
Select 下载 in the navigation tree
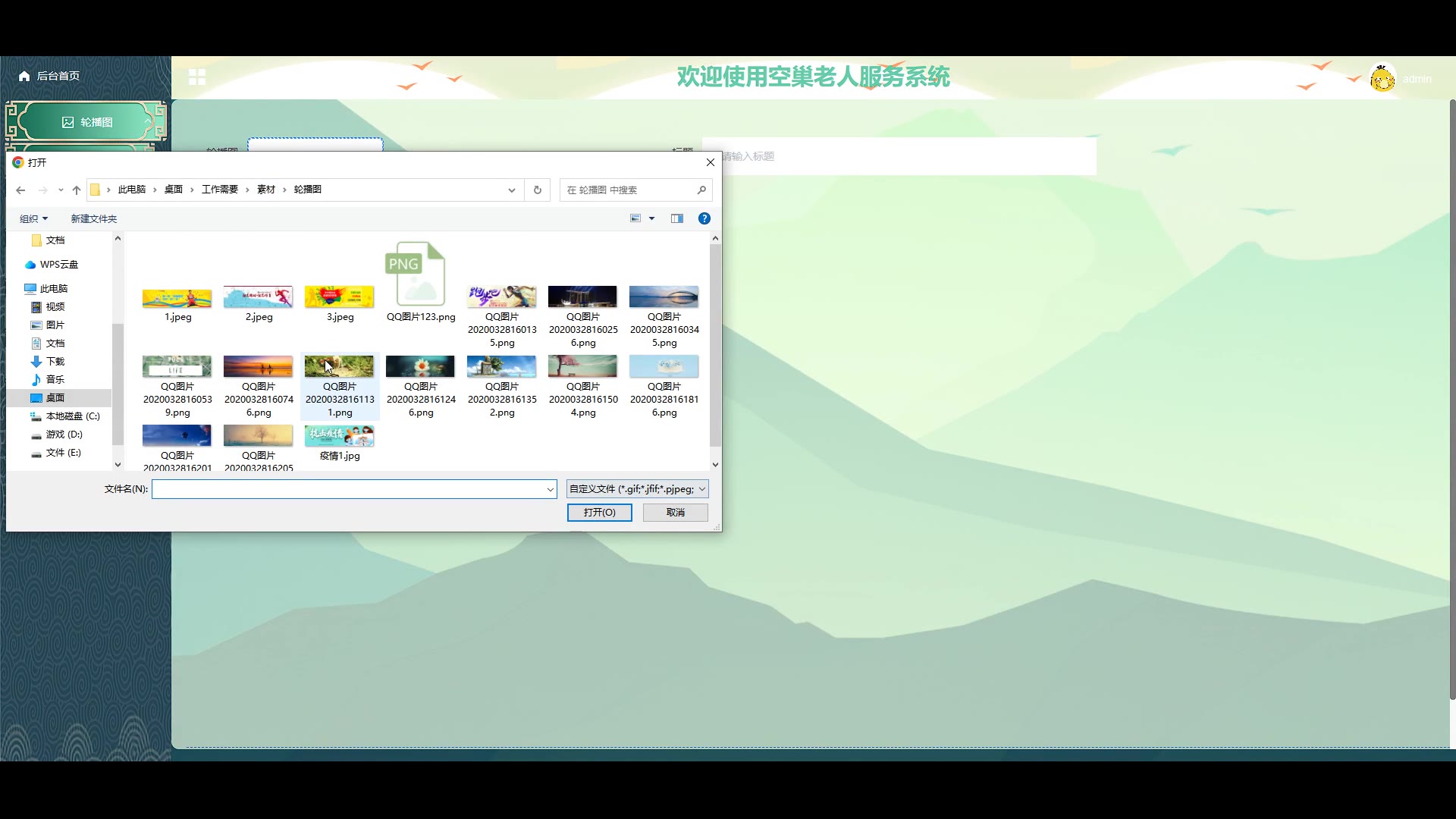pos(55,362)
